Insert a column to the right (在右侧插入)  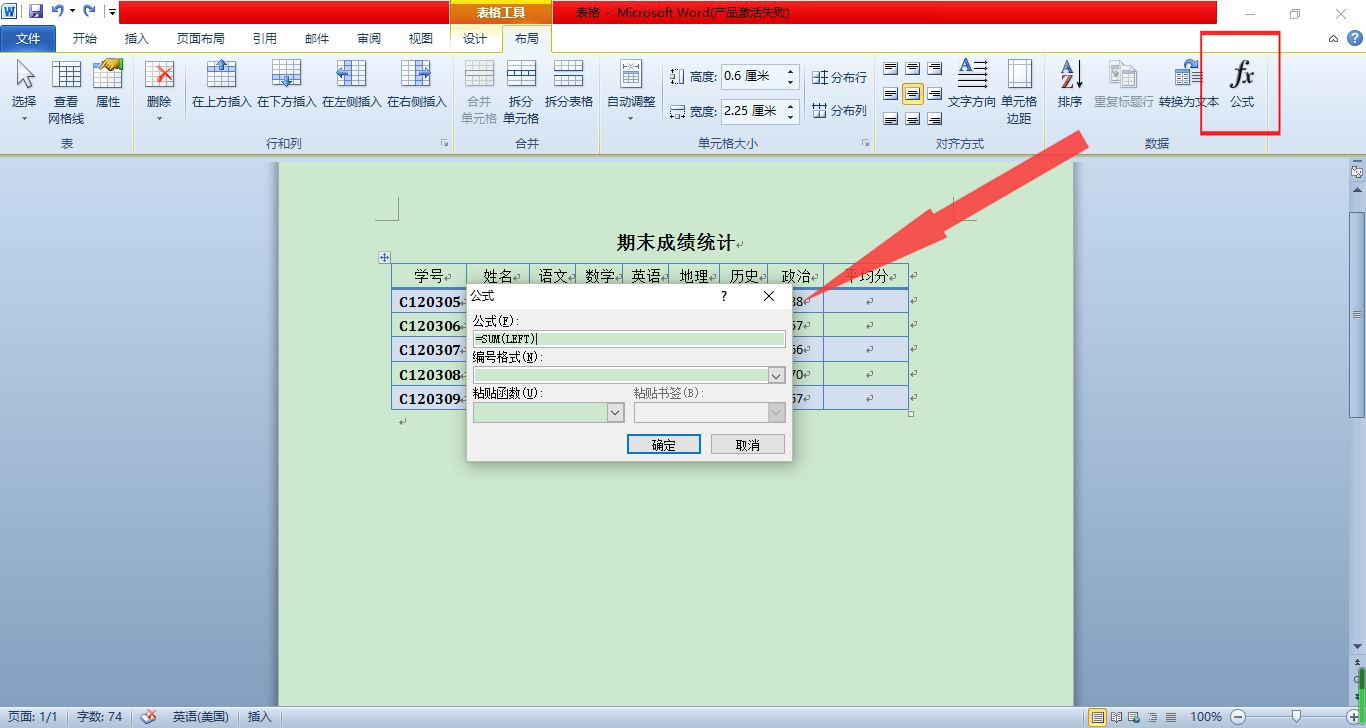tap(417, 85)
